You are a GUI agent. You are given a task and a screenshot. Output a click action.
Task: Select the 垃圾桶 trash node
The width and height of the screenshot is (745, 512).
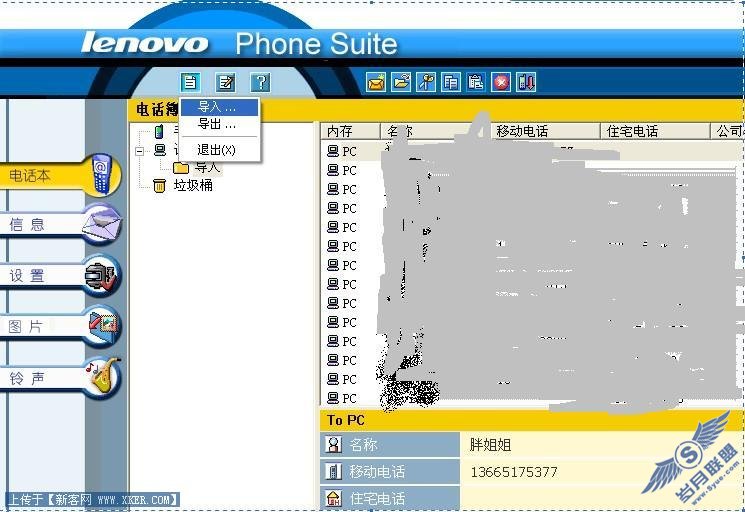183,185
